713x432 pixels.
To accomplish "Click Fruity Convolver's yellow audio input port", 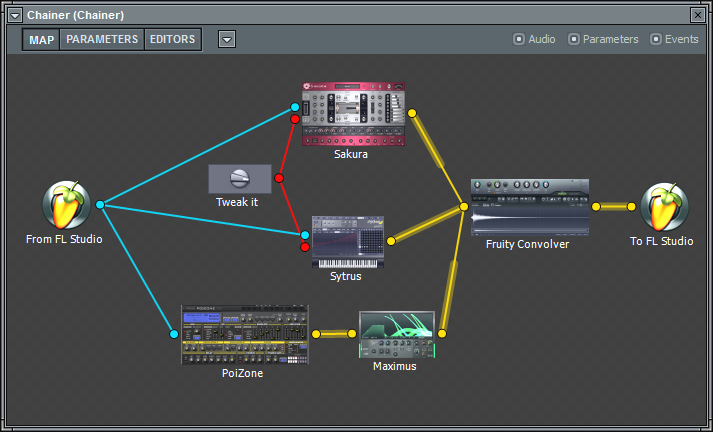I will [464, 207].
